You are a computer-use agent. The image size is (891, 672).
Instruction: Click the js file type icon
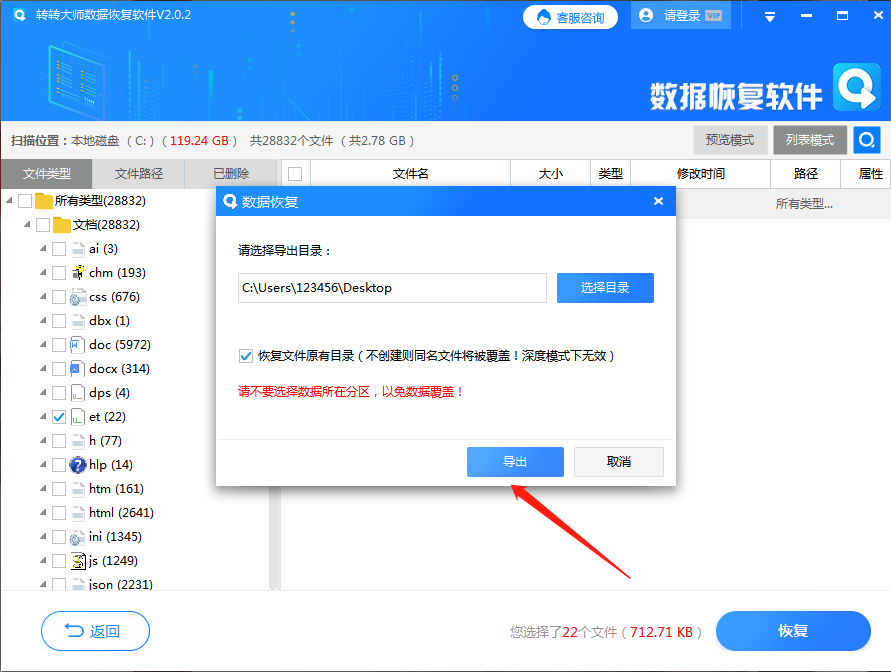tap(76, 560)
